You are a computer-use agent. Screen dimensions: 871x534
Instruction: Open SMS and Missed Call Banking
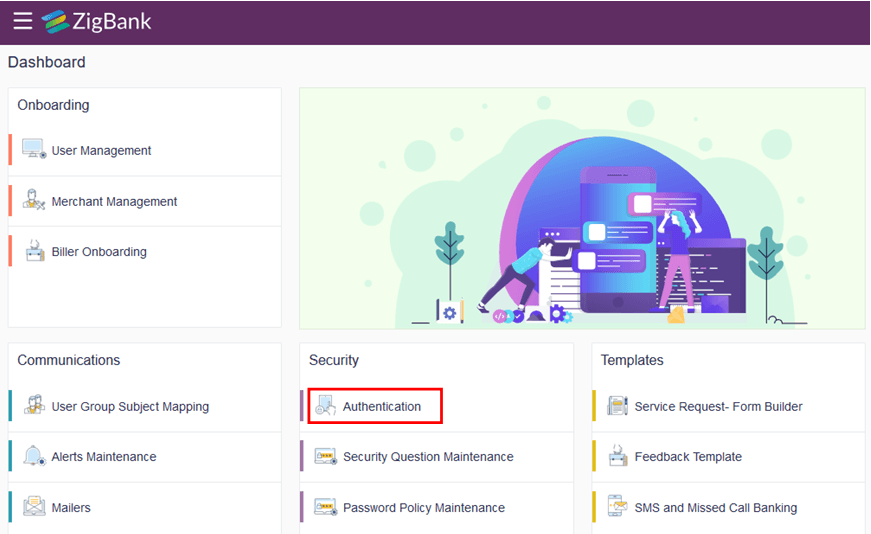pyautogui.click(x=715, y=508)
